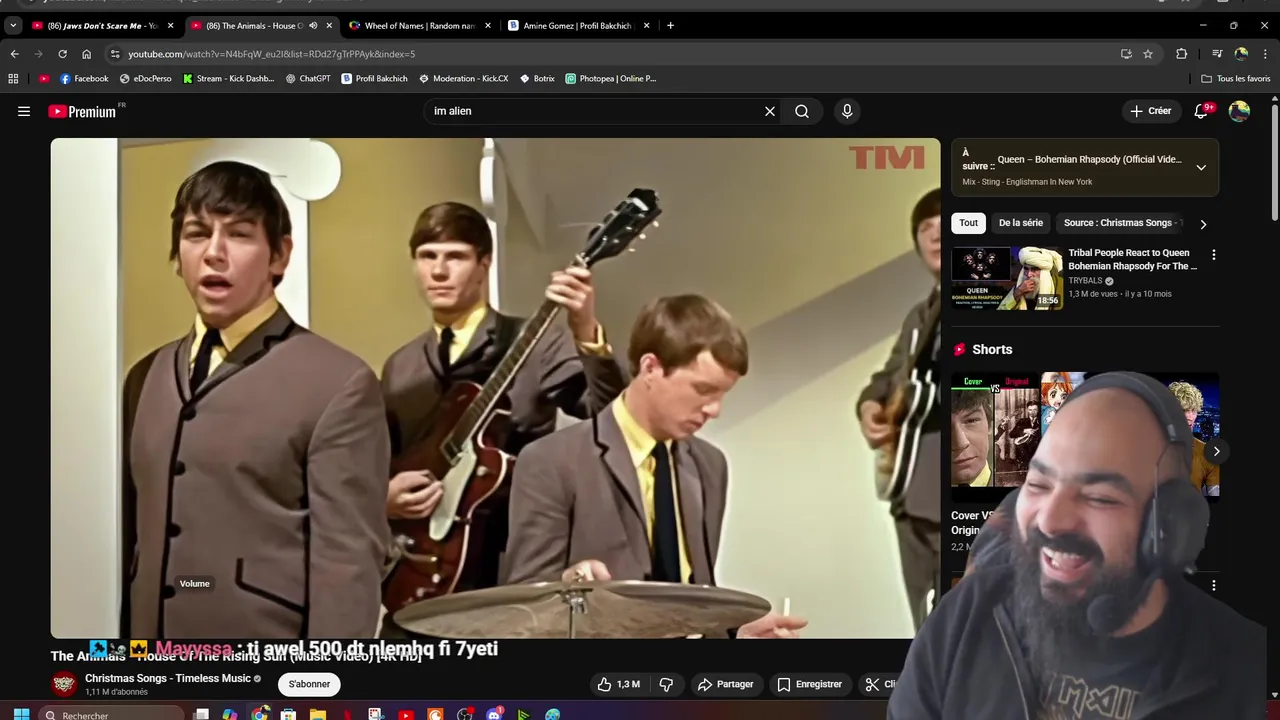Image resolution: width=1280 pixels, height=720 pixels.
Task: Open Microsoft Store from the taskbar
Action: [x=288, y=714]
